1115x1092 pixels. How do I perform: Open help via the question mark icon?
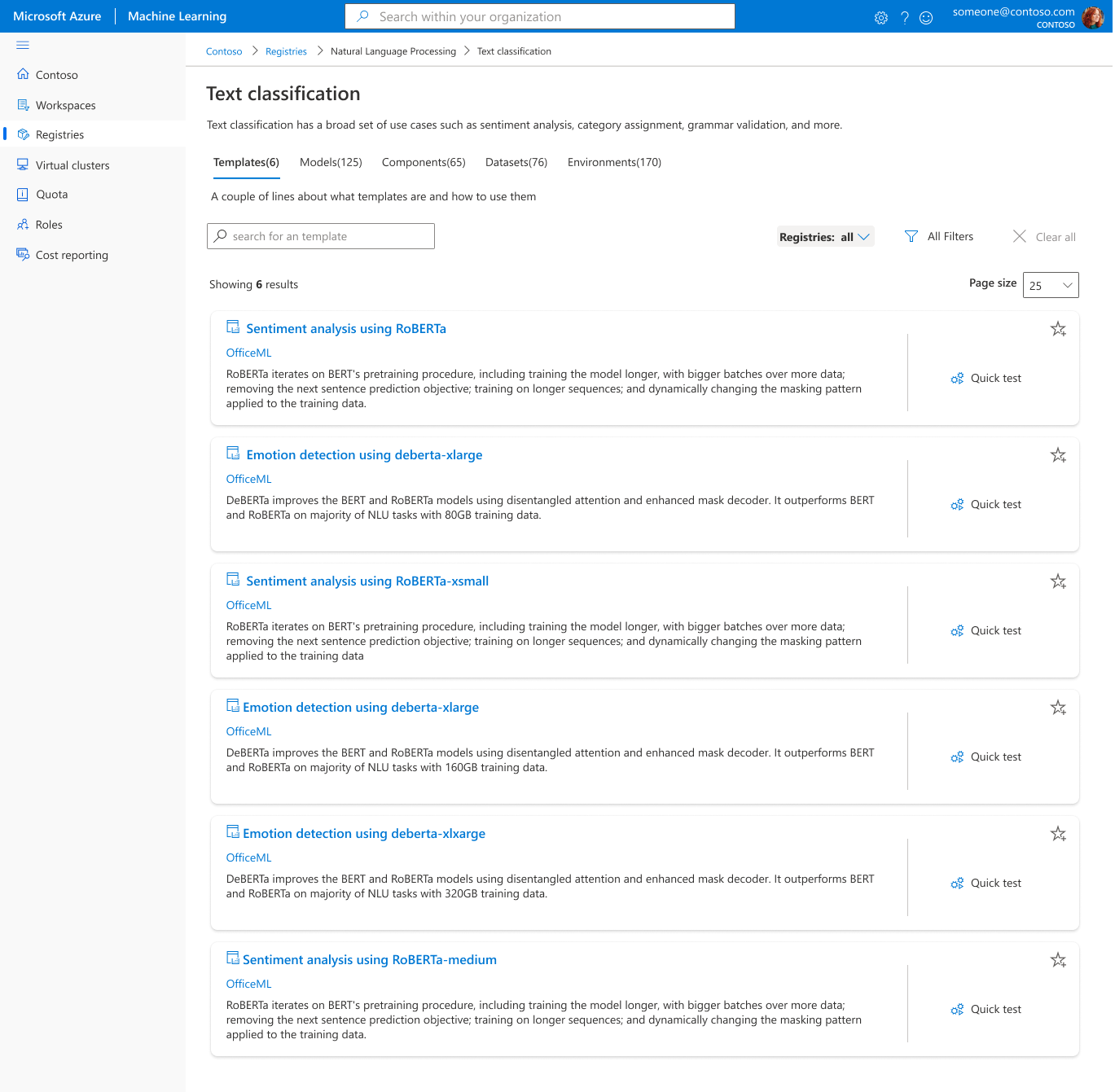pos(905,18)
